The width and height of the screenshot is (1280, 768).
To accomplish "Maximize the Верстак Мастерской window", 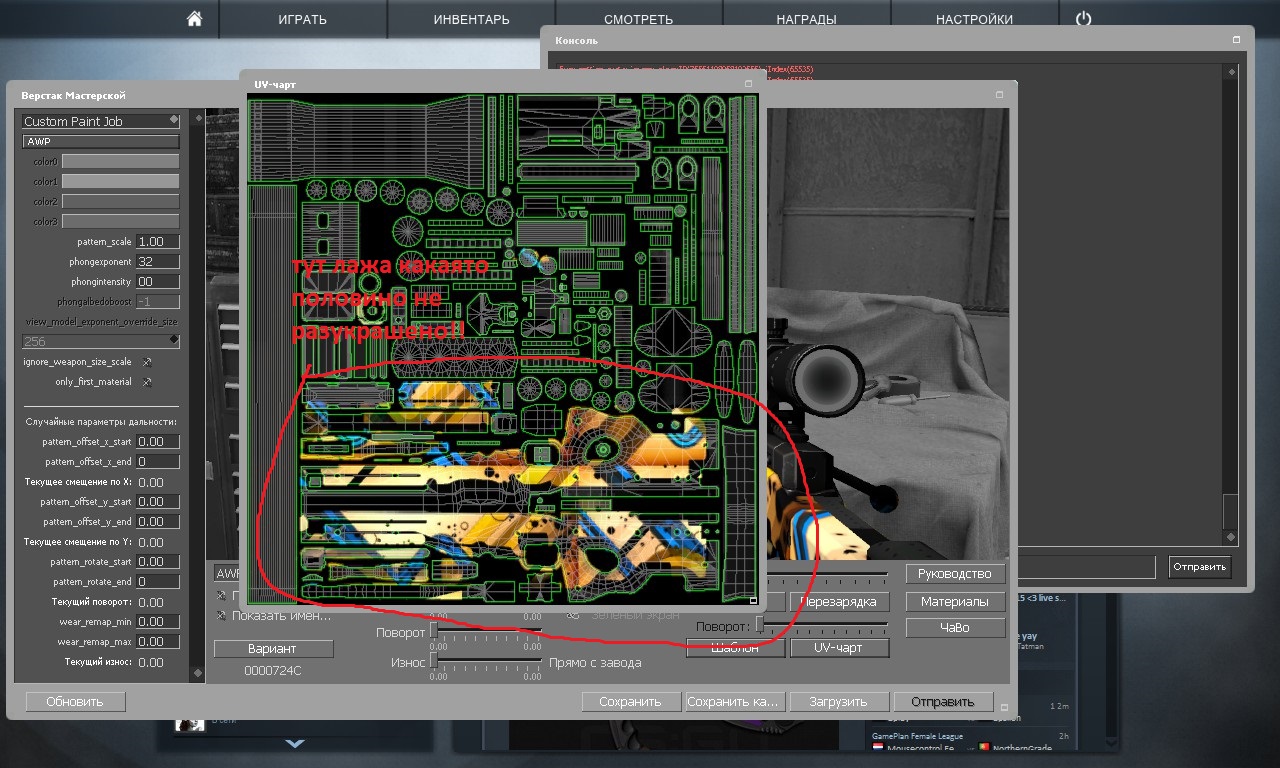I will (1000, 95).
